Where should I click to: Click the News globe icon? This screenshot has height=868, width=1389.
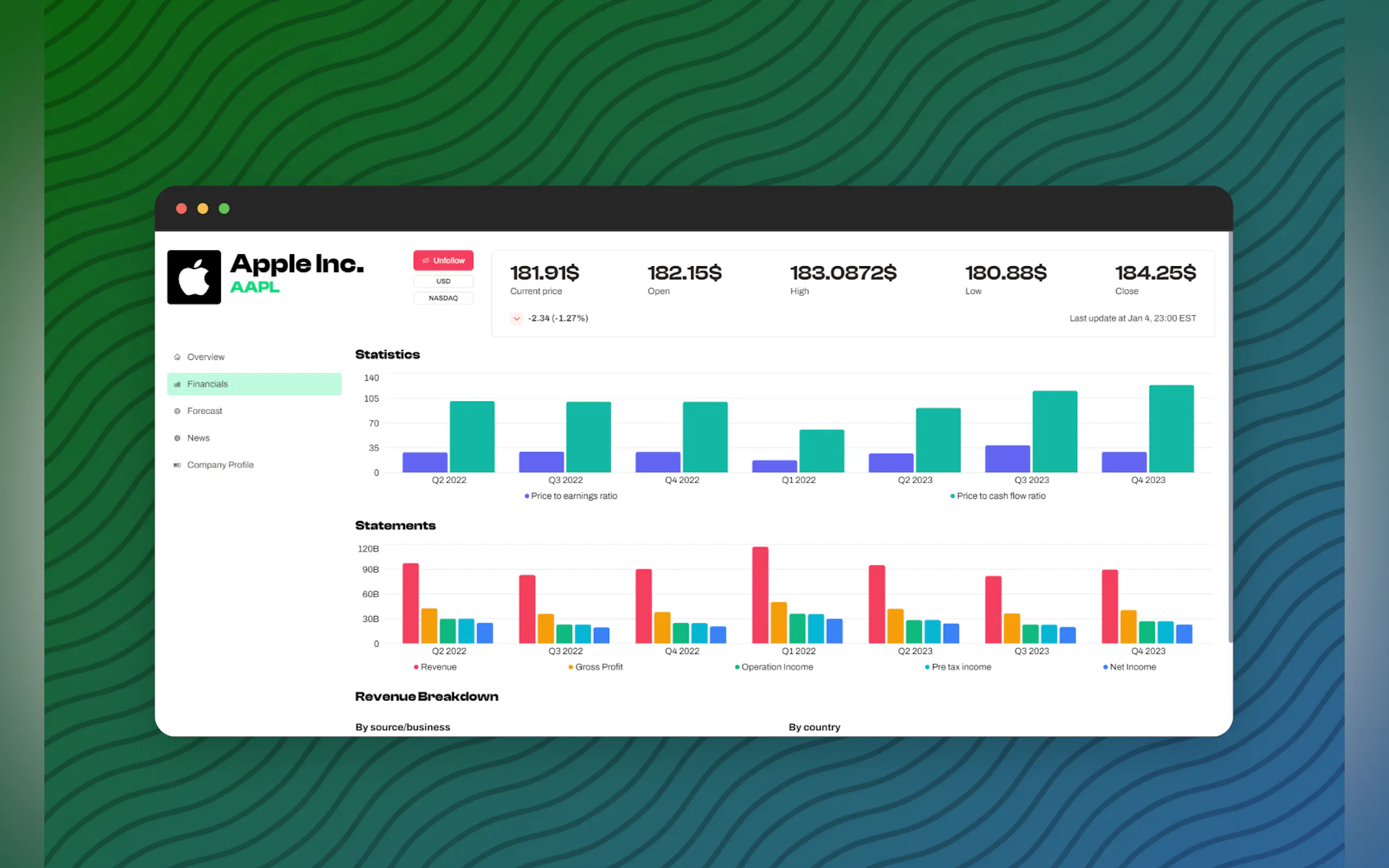[x=177, y=438]
